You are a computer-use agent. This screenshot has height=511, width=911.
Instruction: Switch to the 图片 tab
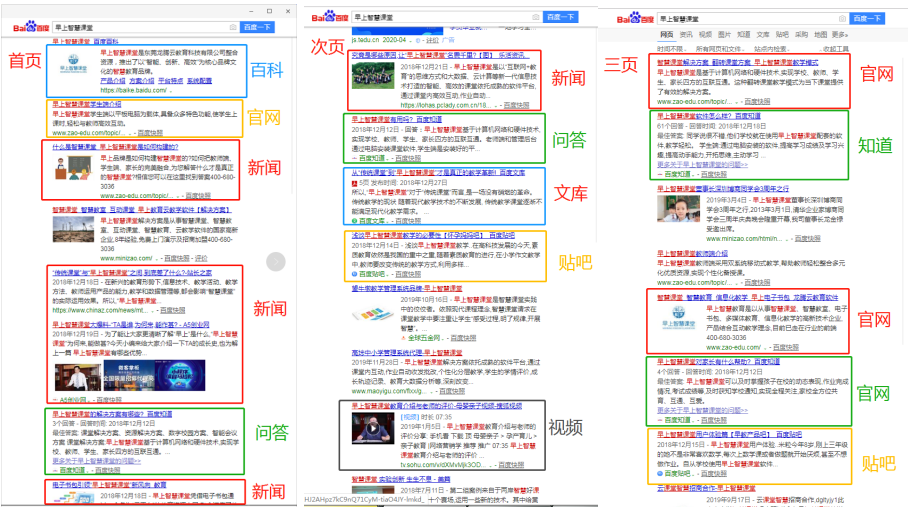[x=725, y=34]
